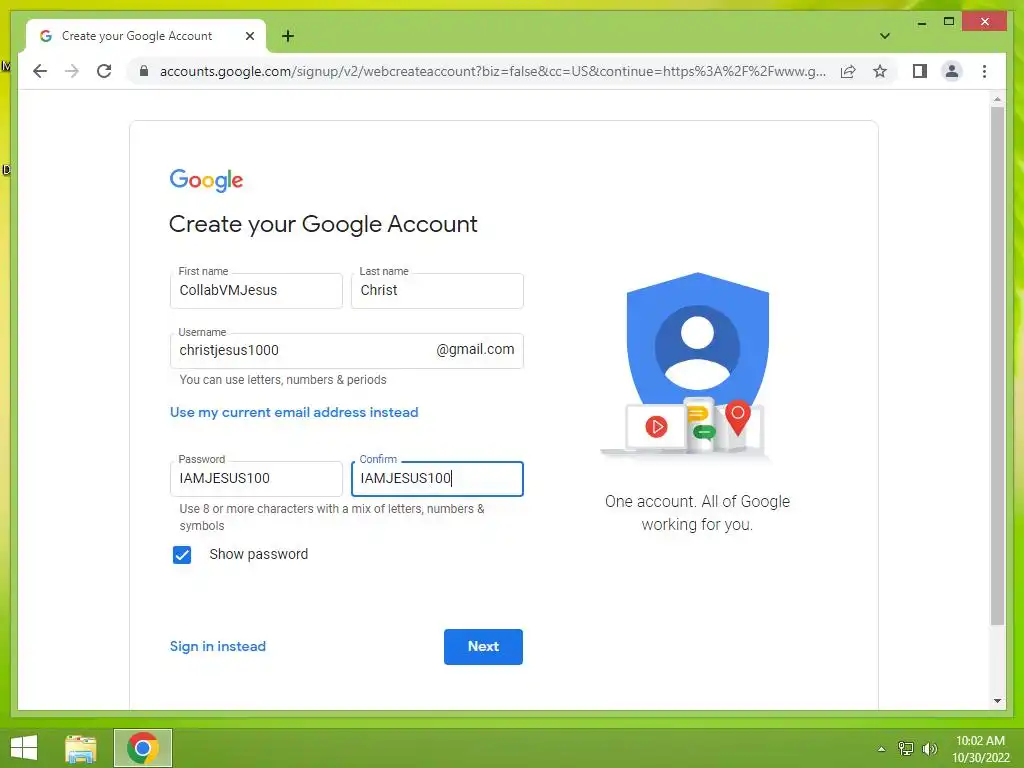Bookmark this page with the star icon
1024x768 pixels.
(x=880, y=71)
